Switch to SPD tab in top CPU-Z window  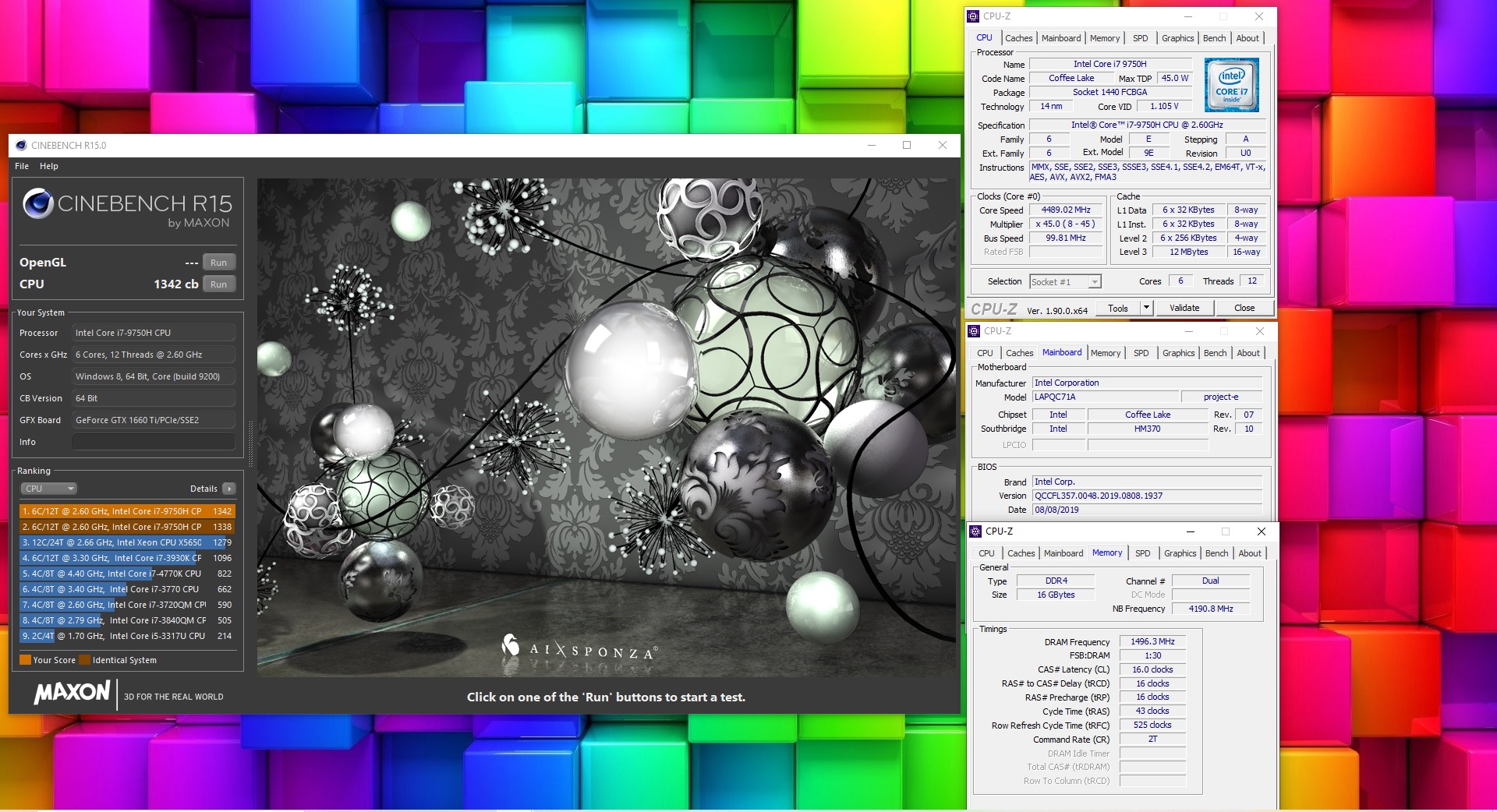pyautogui.click(x=1141, y=38)
